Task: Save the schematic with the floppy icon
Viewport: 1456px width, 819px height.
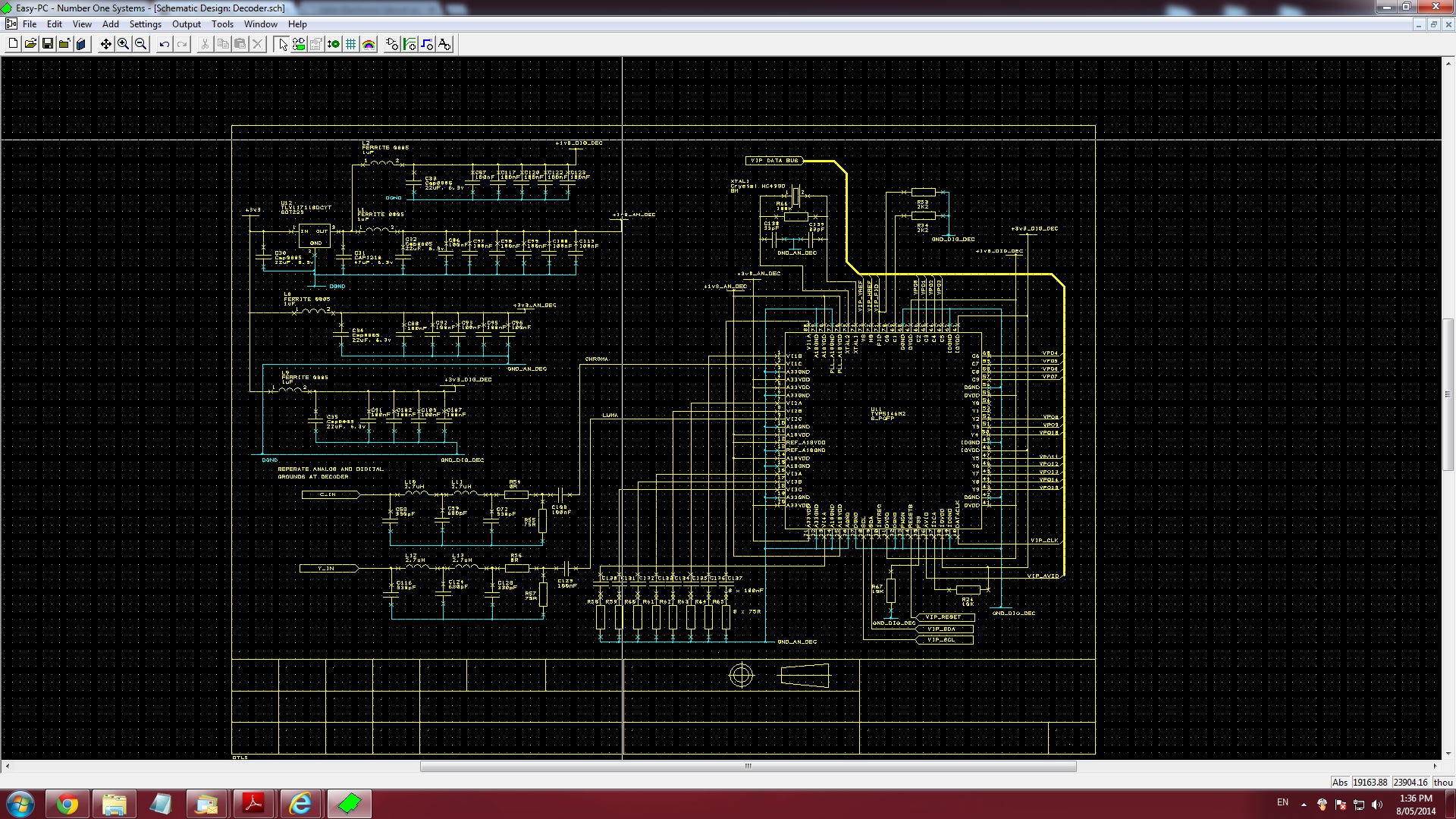Action: 47,44
